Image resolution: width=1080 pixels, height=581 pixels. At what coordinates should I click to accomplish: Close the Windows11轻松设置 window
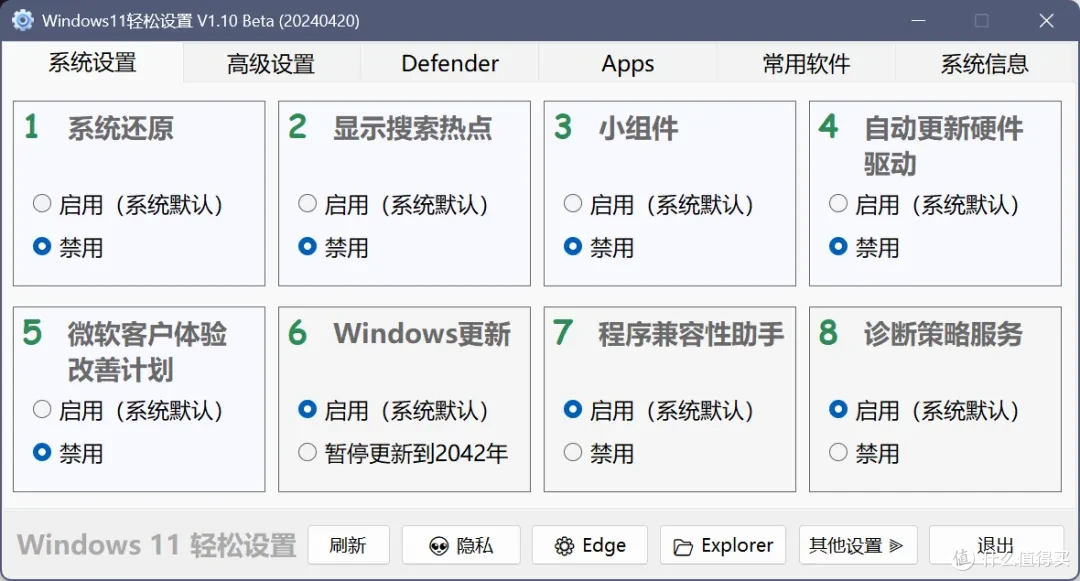click(1046, 21)
